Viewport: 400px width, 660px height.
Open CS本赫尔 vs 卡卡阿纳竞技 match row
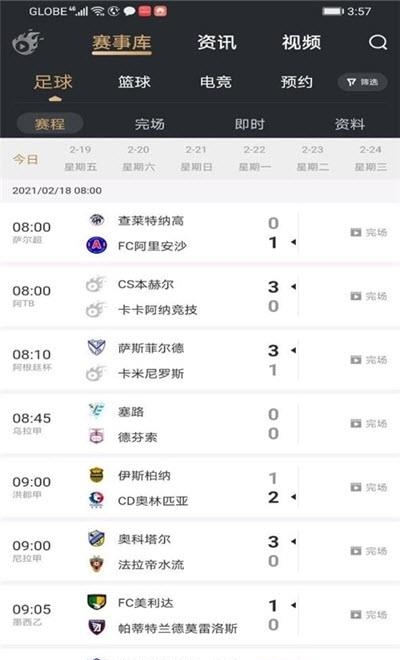[200, 296]
